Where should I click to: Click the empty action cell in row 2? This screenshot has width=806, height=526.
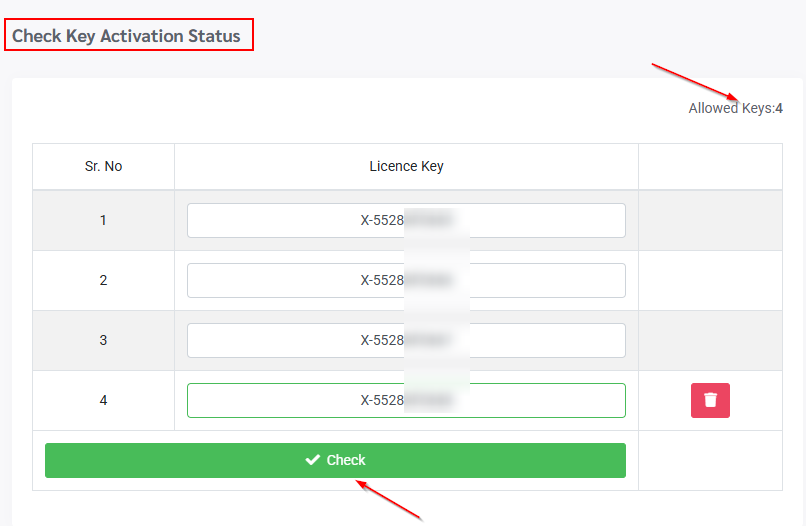[710, 281]
